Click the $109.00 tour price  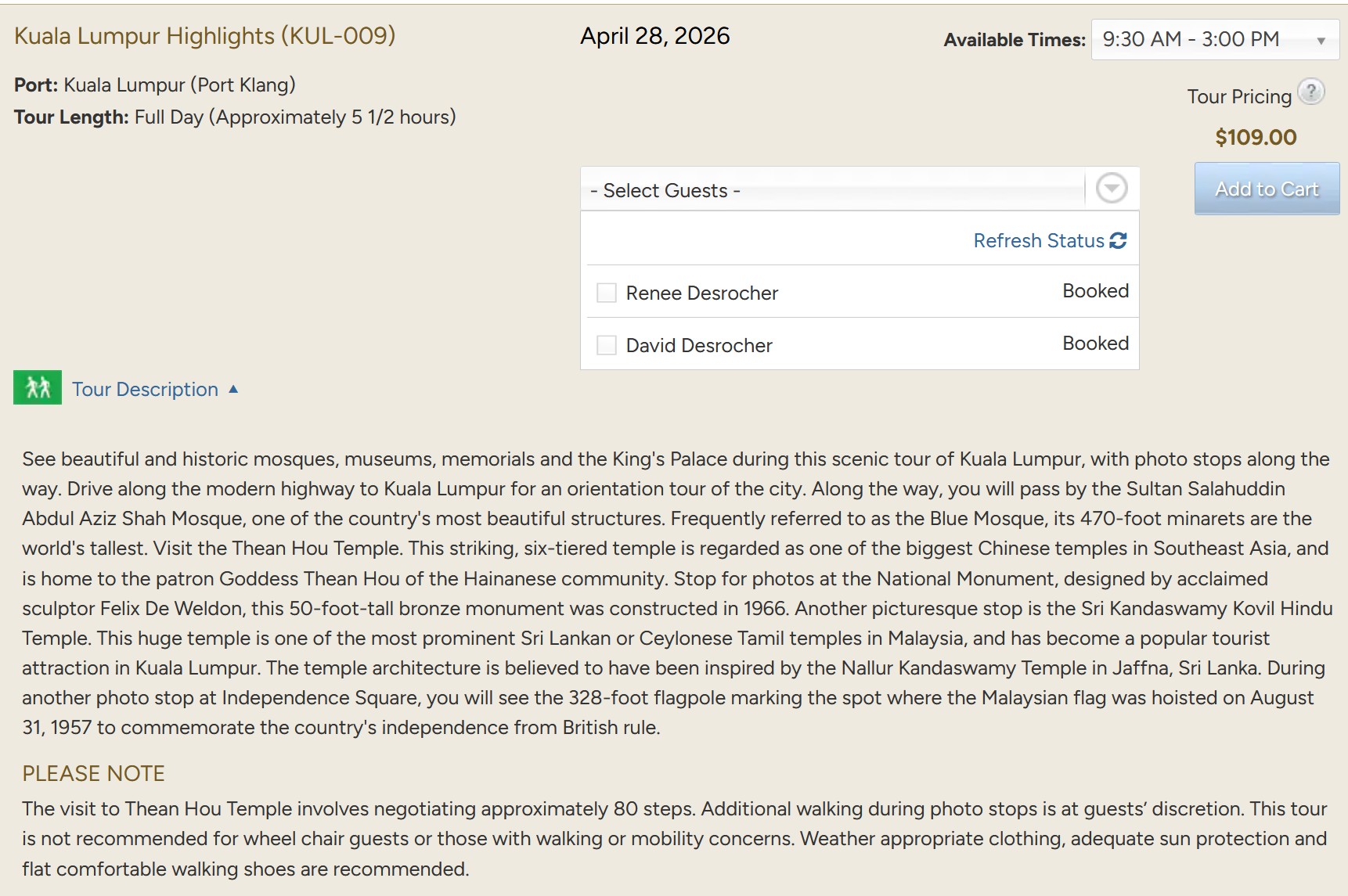[1256, 138]
